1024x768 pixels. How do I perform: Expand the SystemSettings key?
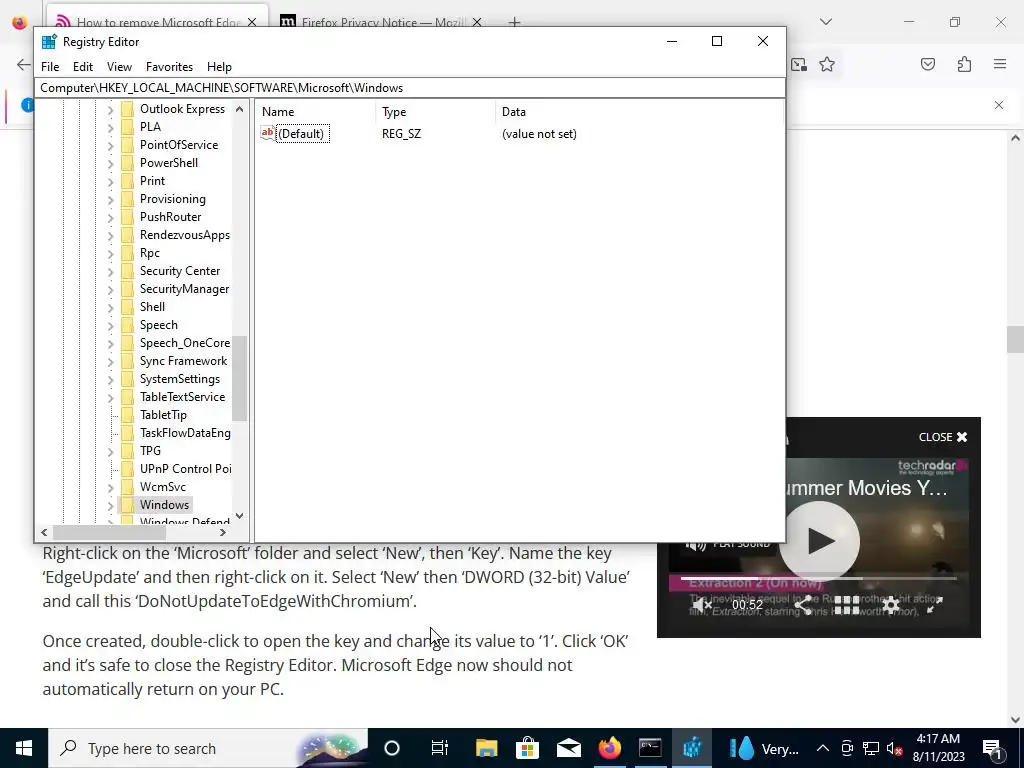[x=110, y=379]
